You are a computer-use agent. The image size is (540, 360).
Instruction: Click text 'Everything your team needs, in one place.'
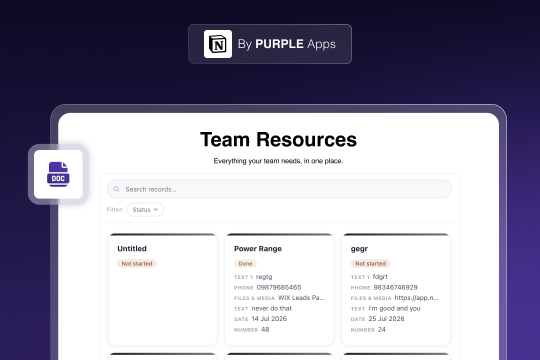coord(278,161)
